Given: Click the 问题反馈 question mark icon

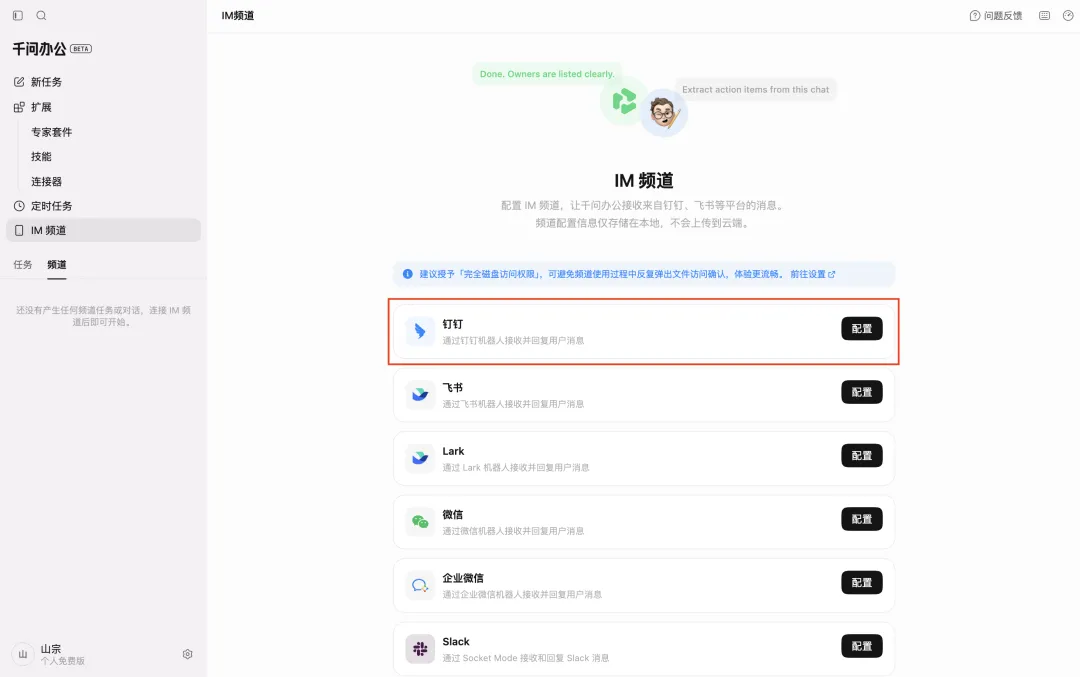Looking at the screenshot, I should pos(975,16).
